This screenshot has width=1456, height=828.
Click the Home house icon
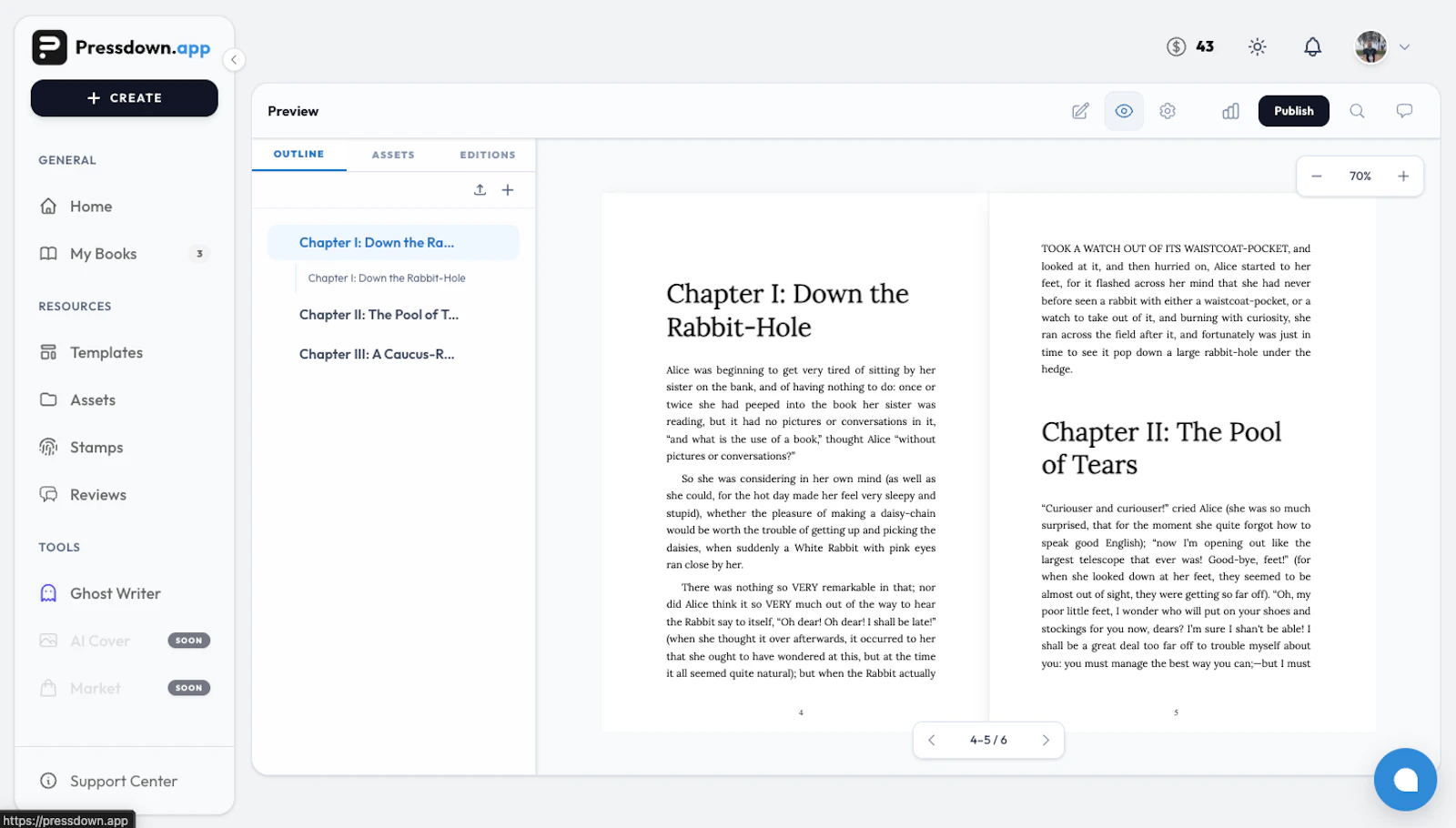48,207
